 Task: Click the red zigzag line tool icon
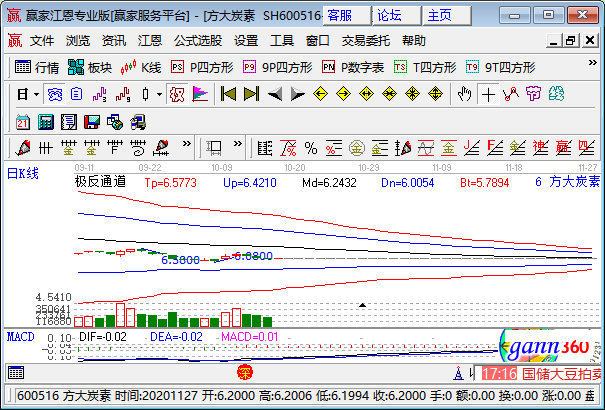click(x=511, y=94)
